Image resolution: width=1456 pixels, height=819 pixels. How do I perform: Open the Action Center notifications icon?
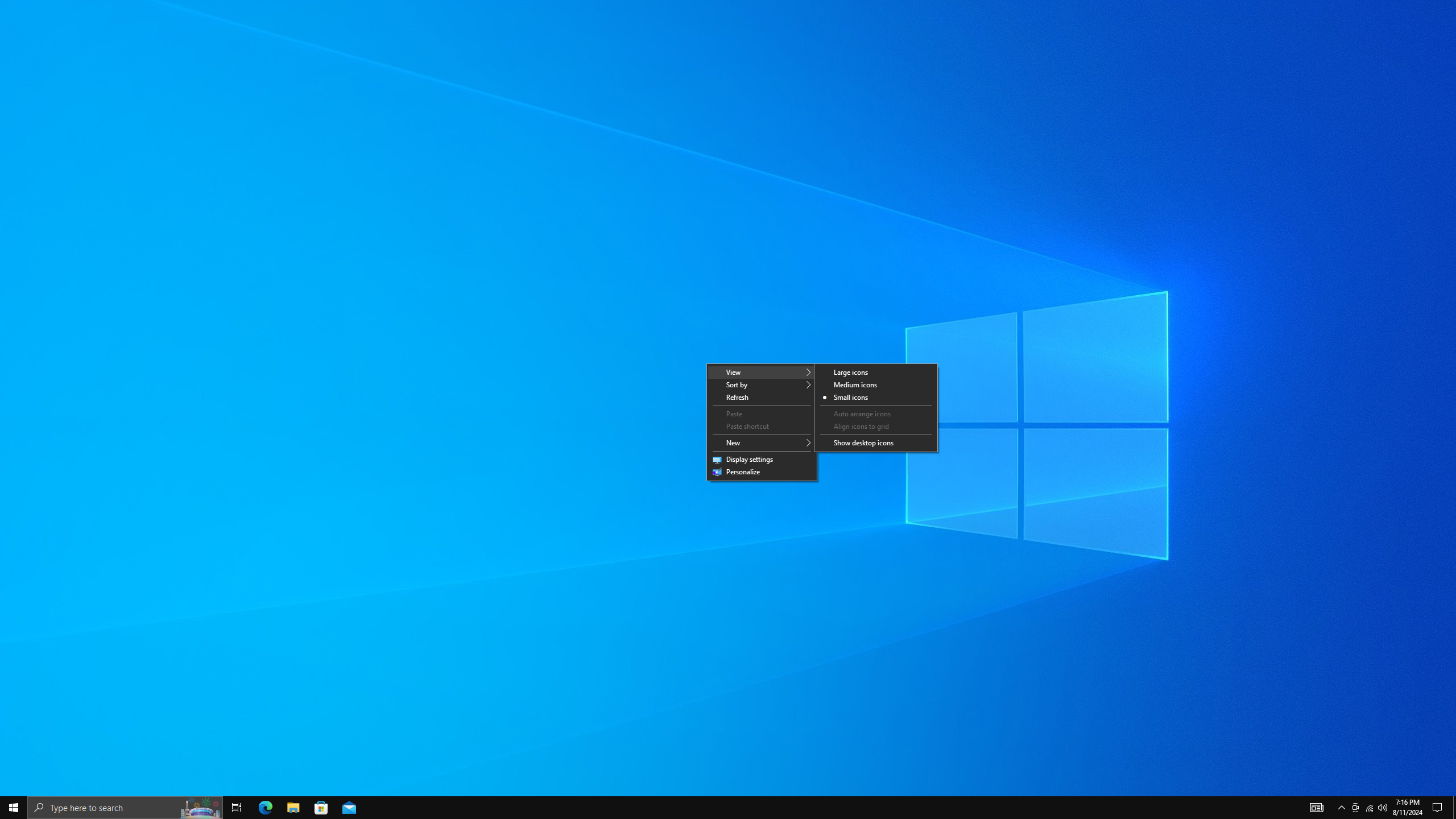click(x=1437, y=807)
